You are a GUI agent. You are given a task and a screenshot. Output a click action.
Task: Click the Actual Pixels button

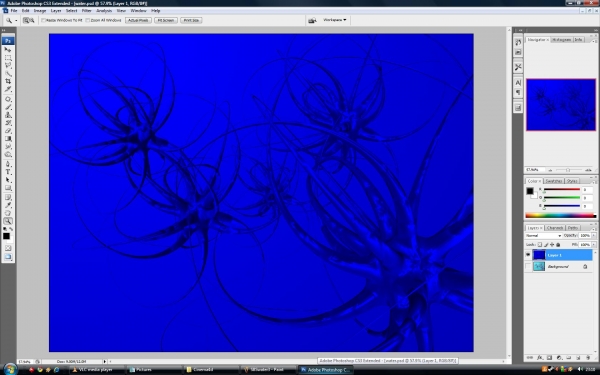pyautogui.click(x=138, y=20)
